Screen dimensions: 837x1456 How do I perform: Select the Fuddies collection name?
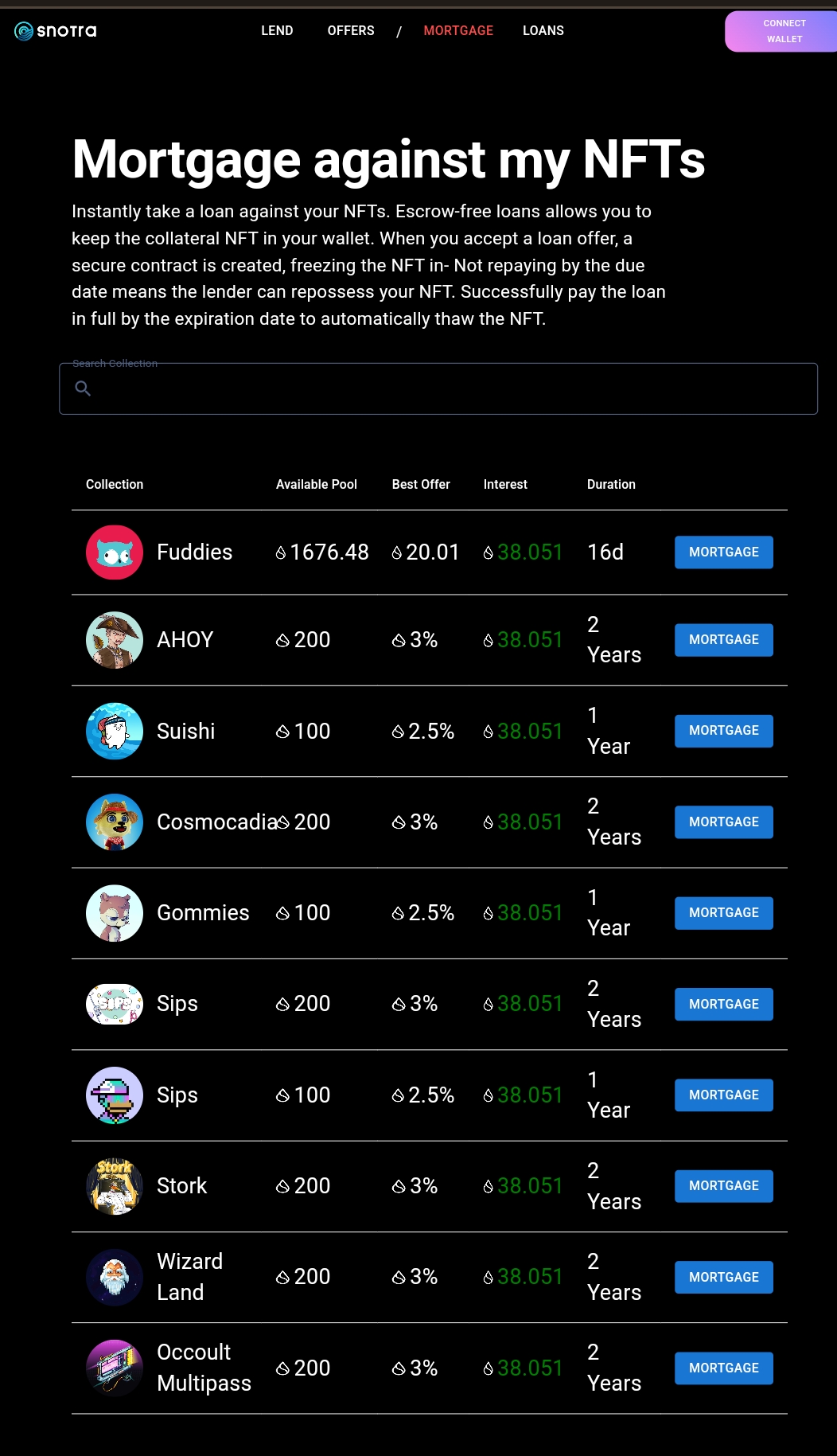pyautogui.click(x=194, y=552)
